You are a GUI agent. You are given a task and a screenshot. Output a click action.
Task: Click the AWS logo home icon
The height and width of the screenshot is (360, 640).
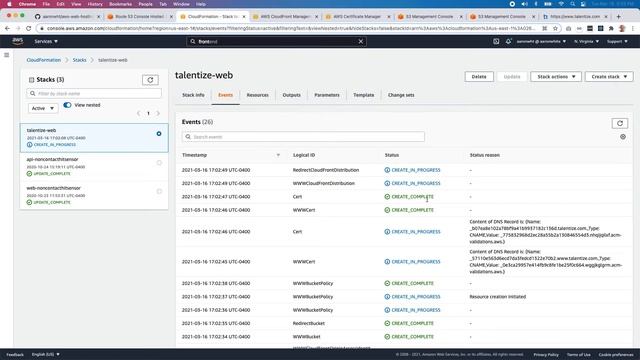18,41
